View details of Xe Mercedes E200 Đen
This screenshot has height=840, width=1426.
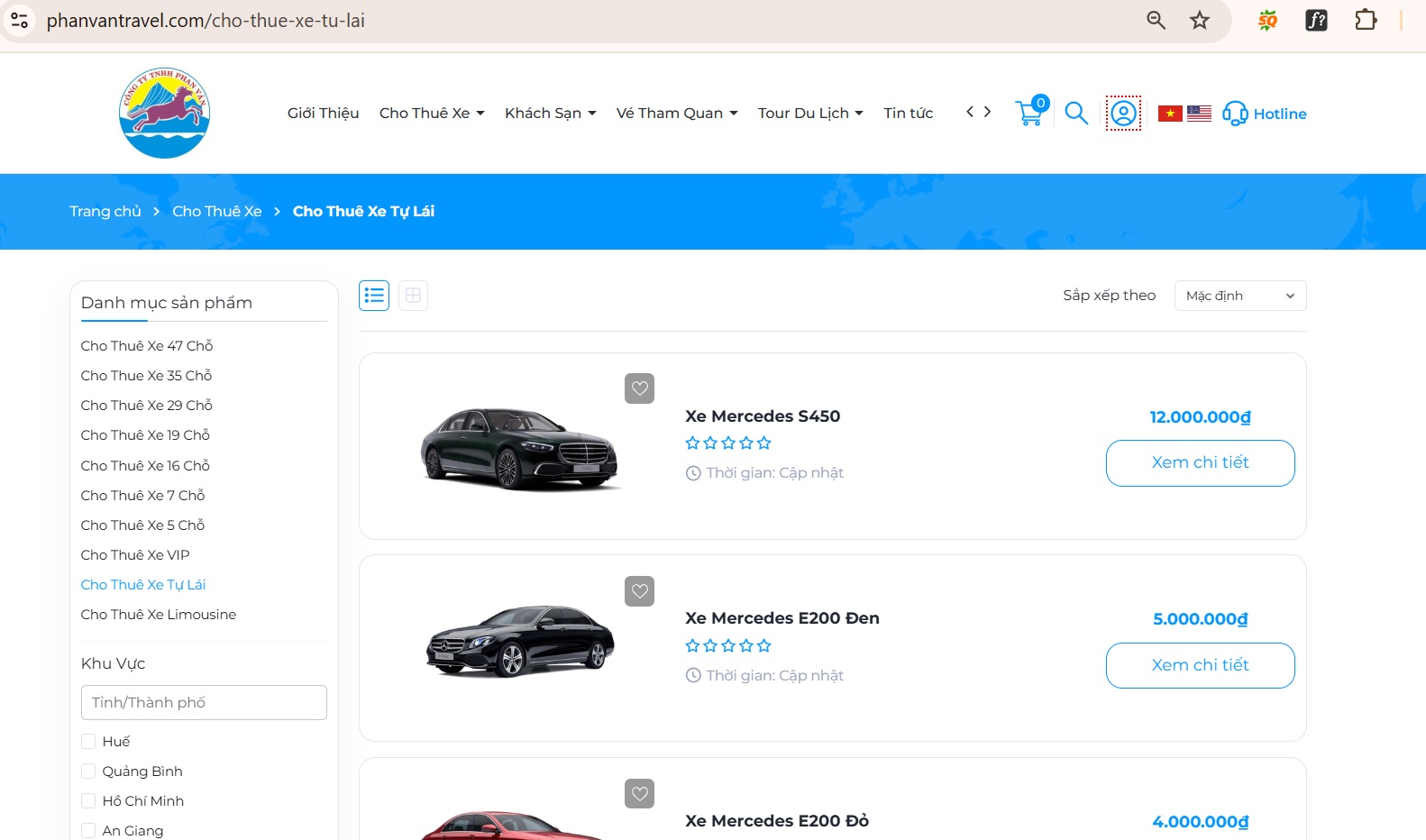pos(1201,665)
